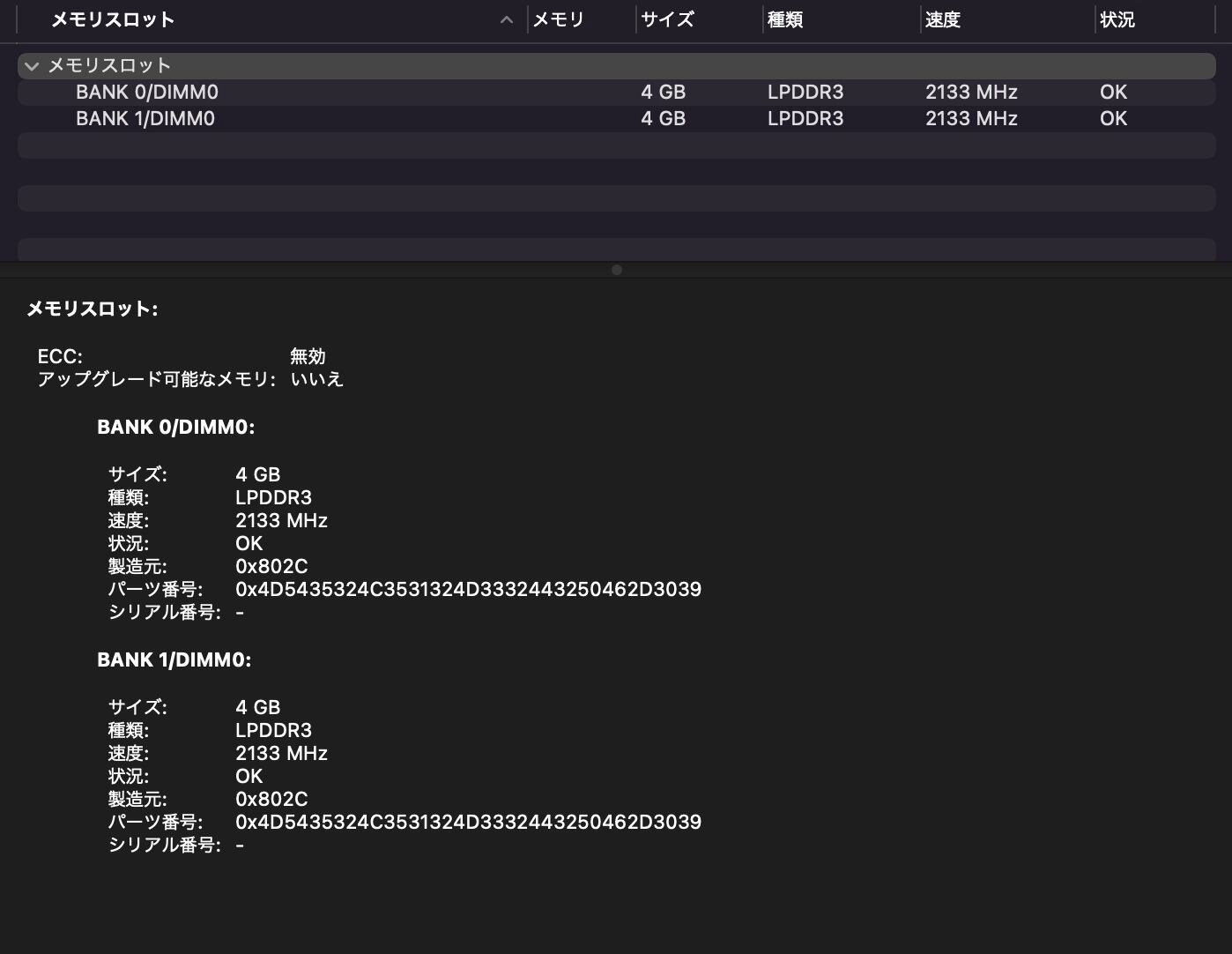Click 2133 MHz cell of BANK 0/DIMM0 row

point(971,93)
